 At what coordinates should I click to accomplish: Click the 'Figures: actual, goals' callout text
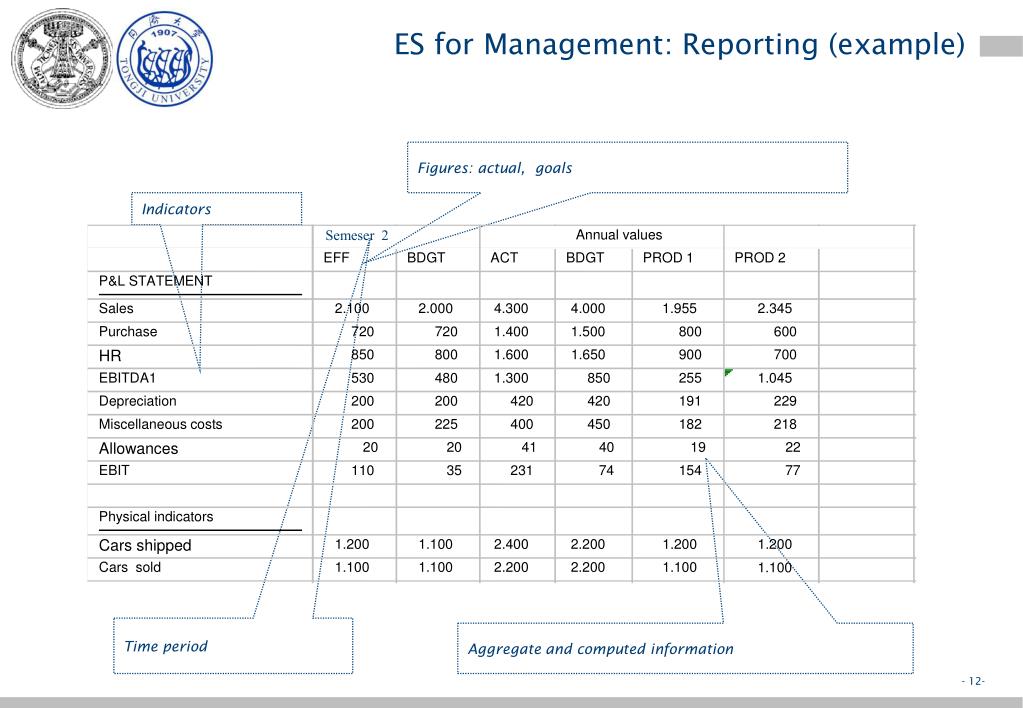coord(495,168)
